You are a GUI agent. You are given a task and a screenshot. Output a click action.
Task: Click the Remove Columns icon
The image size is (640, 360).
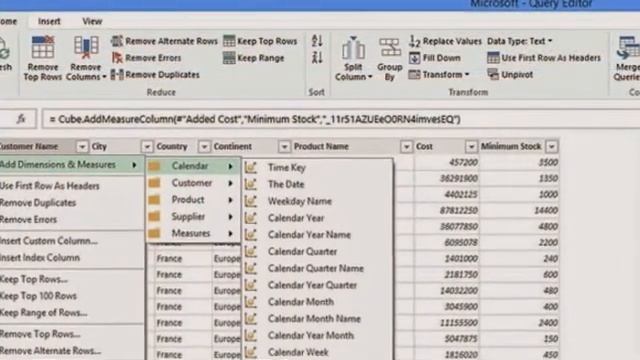86,48
